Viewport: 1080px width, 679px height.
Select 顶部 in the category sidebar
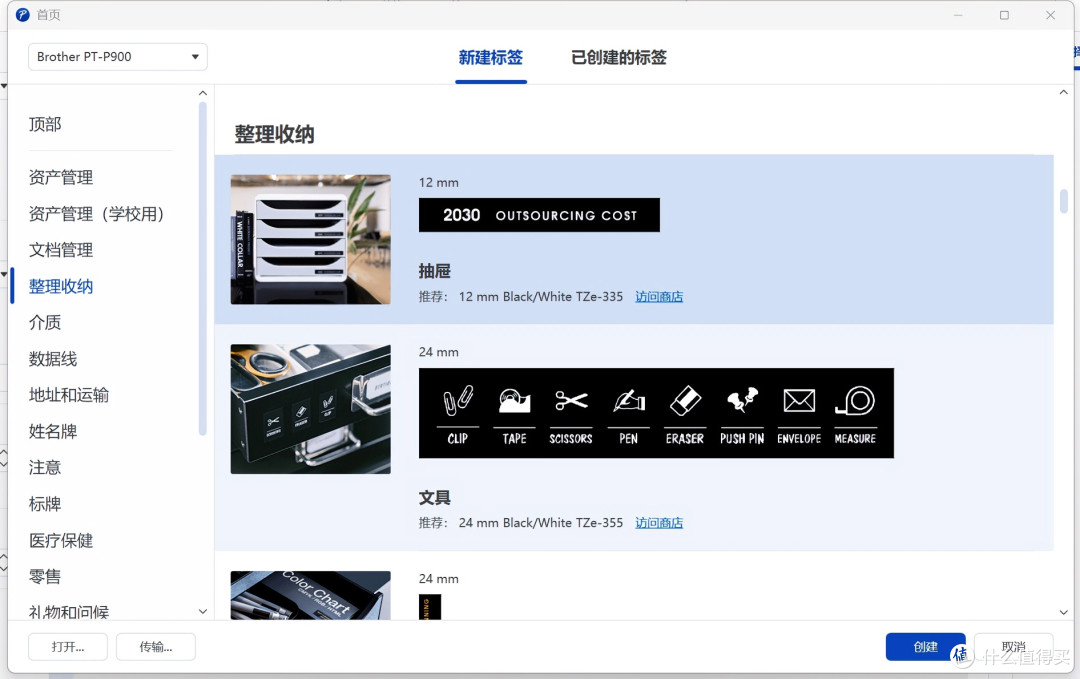tap(45, 125)
